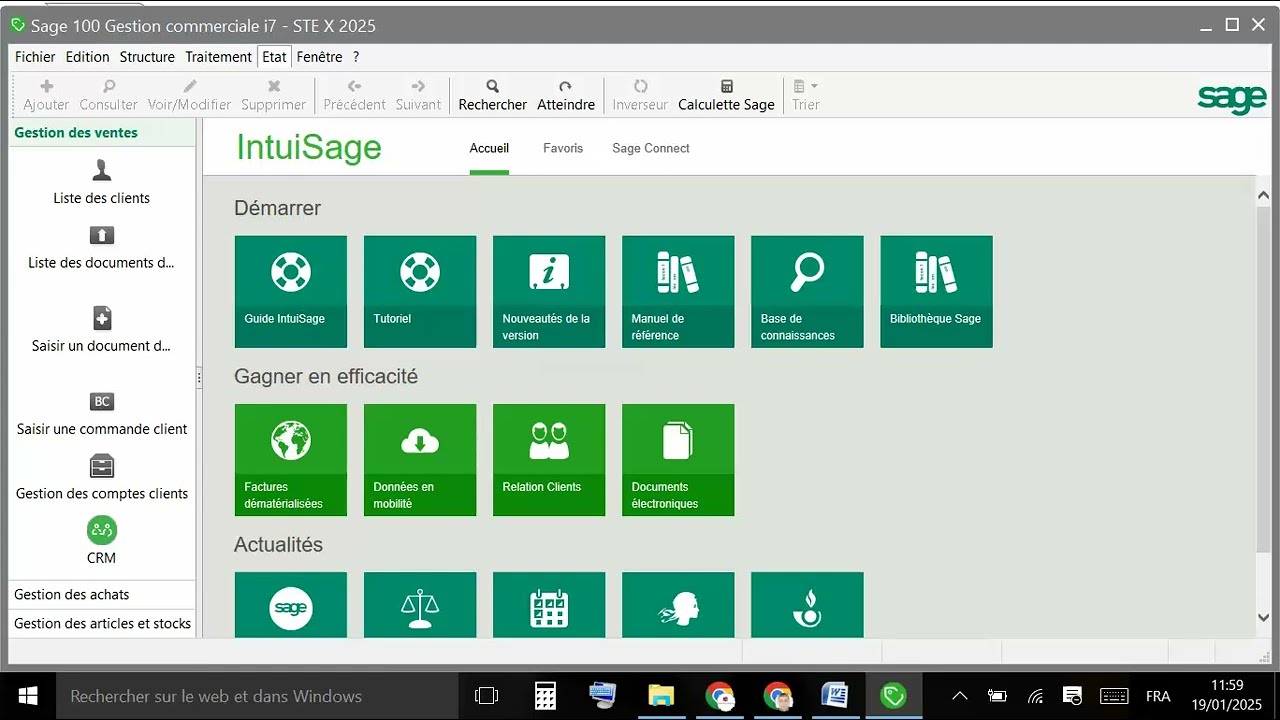The width and height of the screenshot is (1280, 720).
Task: Open Nouveautés de la version tile
Action: (549, 292)
